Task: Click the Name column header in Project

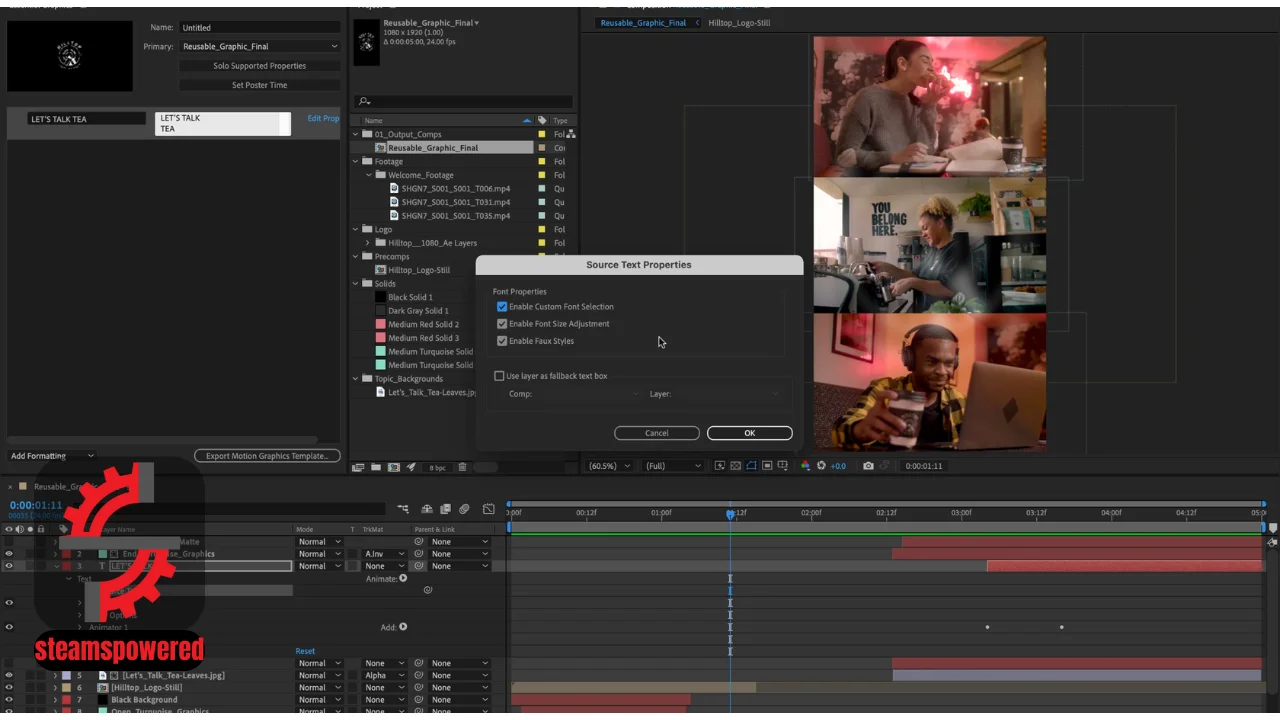Action: click(x=373, y=120)
